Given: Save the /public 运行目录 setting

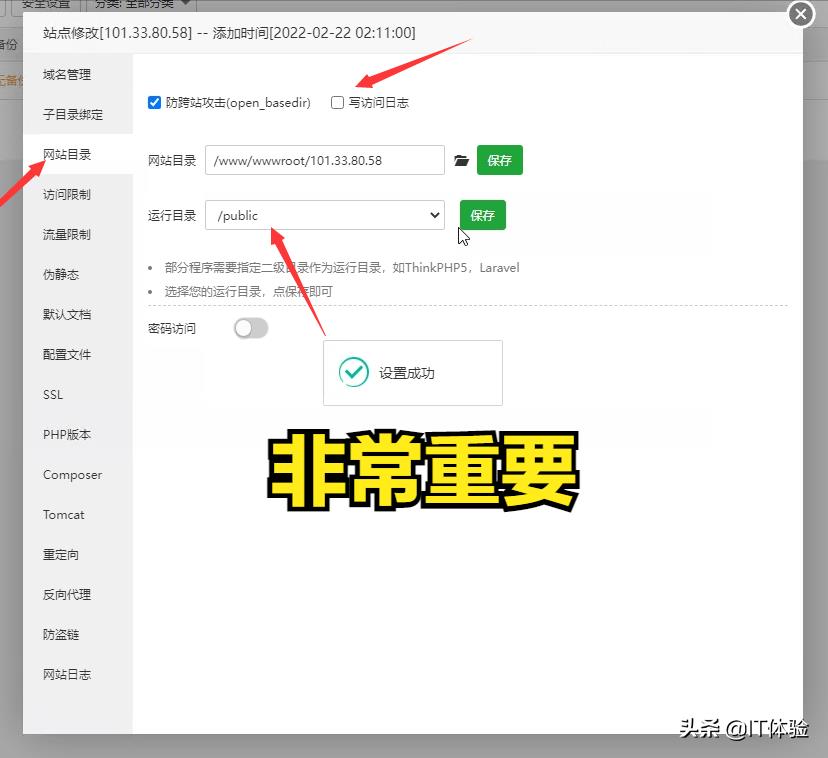Looking at the screenshot, I should pos(482,215).
